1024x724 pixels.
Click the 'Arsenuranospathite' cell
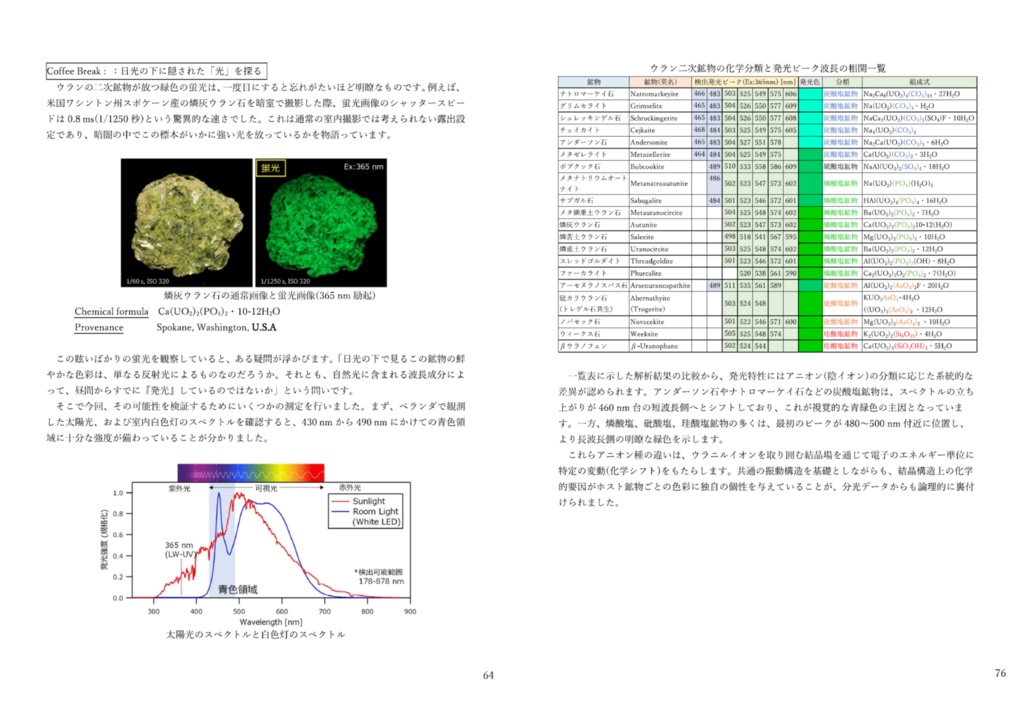(x=660, y=285)
